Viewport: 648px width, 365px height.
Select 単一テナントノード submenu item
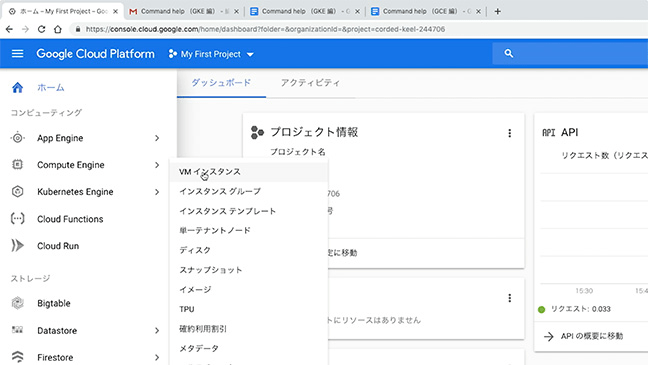click(249, 230)
